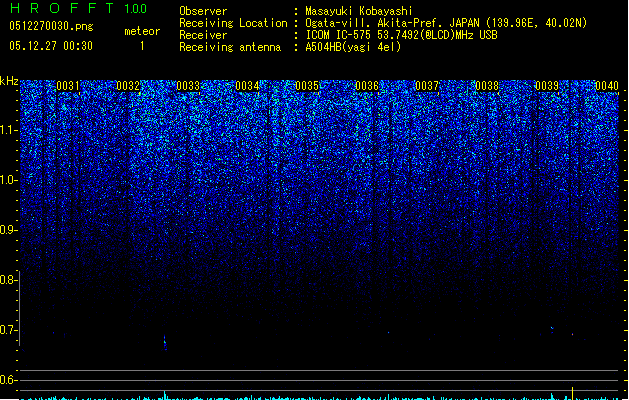
Task: Click the 0.6 kHz axis label
Action: [x=8, y=380]
